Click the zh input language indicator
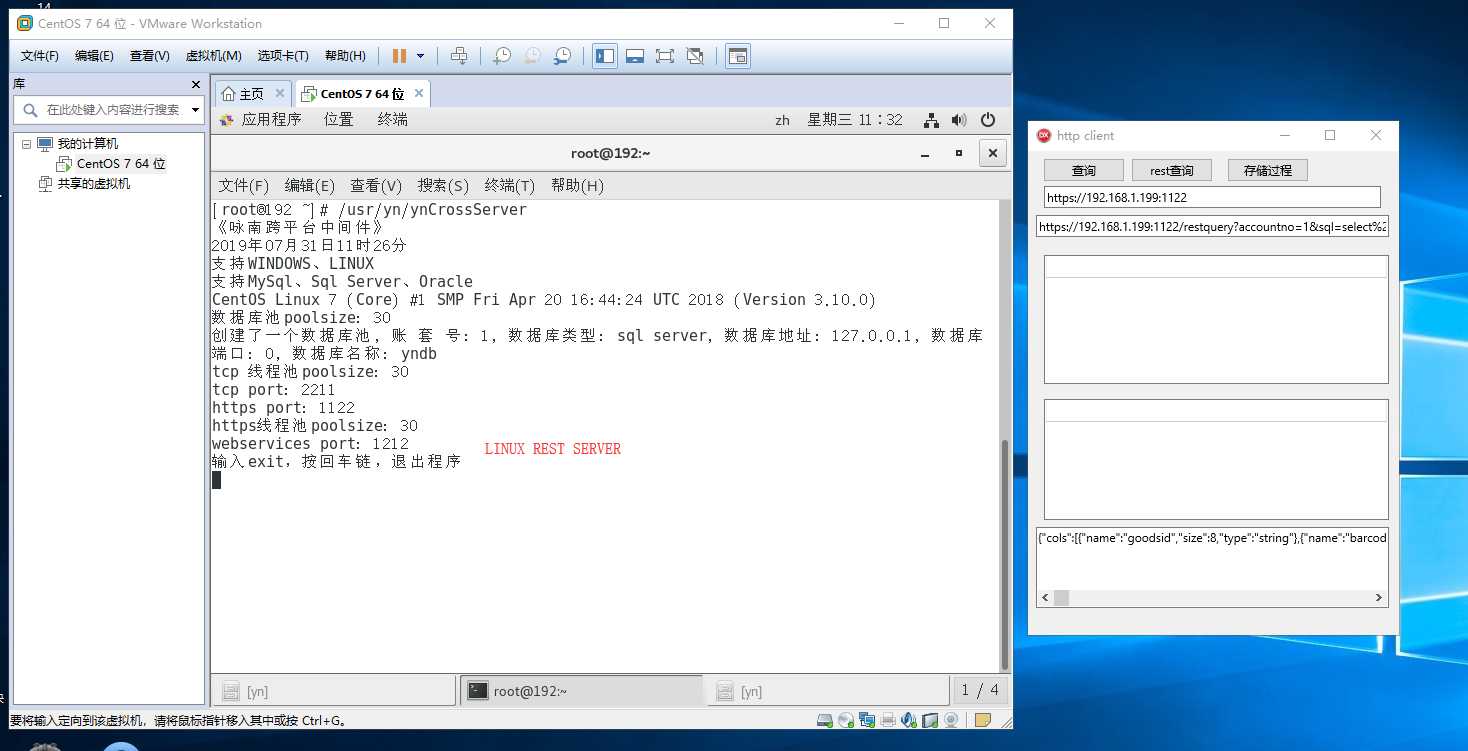 (x=782, y=120)
